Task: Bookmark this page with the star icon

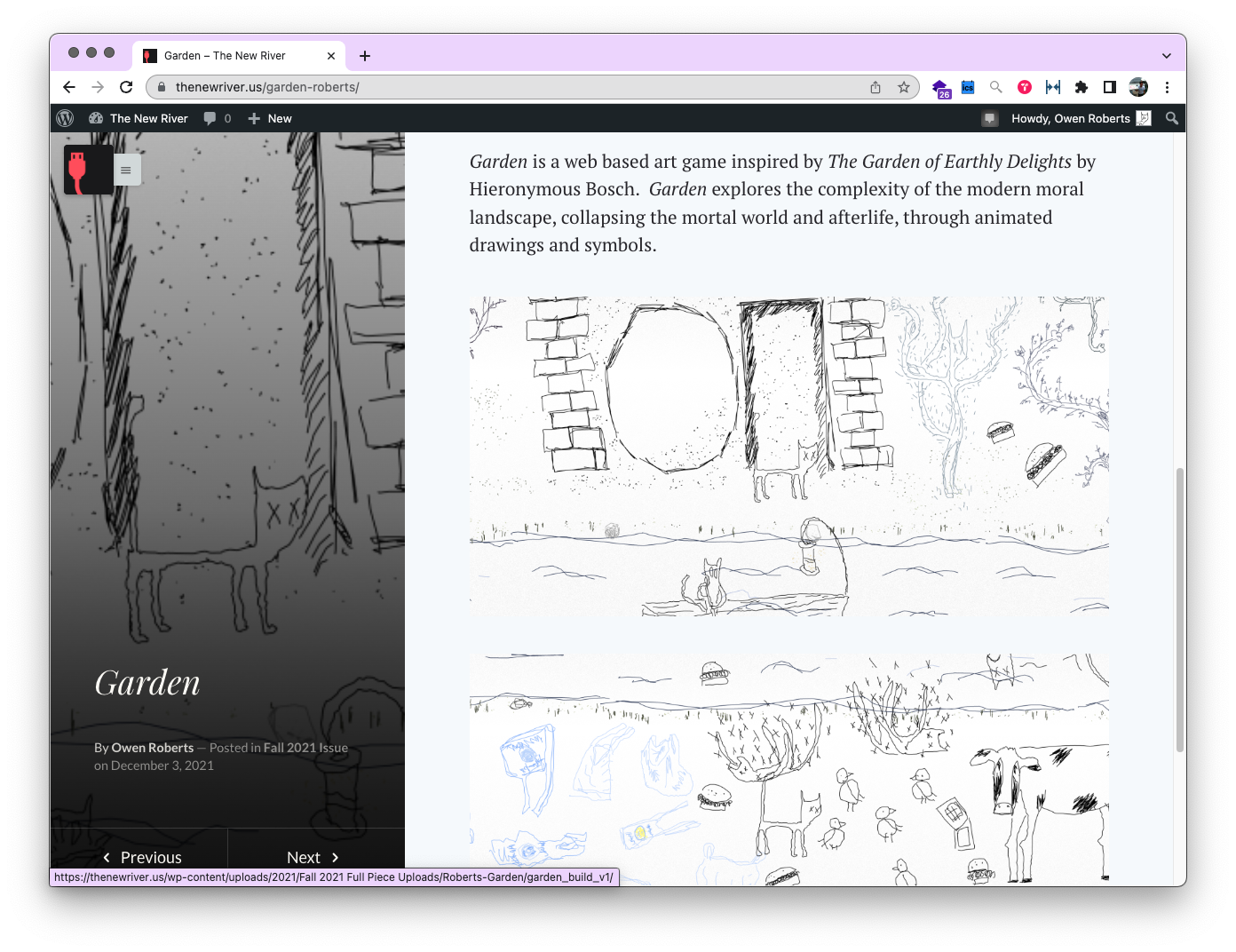Action: pyautogui.click(x=903, y=87)
